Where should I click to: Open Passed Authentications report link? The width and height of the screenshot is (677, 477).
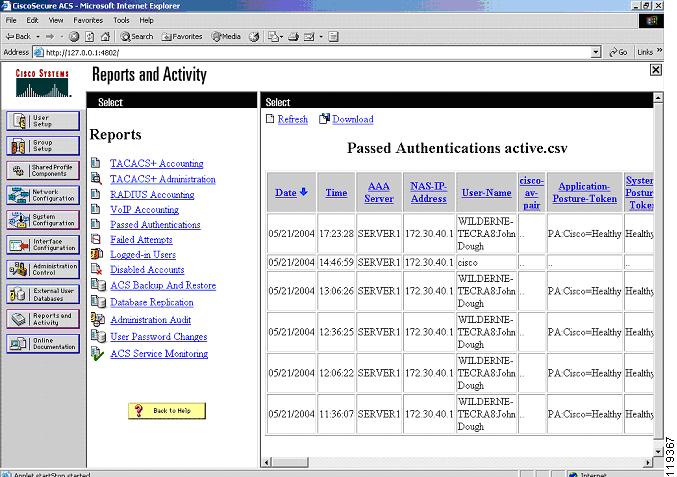coord(155,224)
